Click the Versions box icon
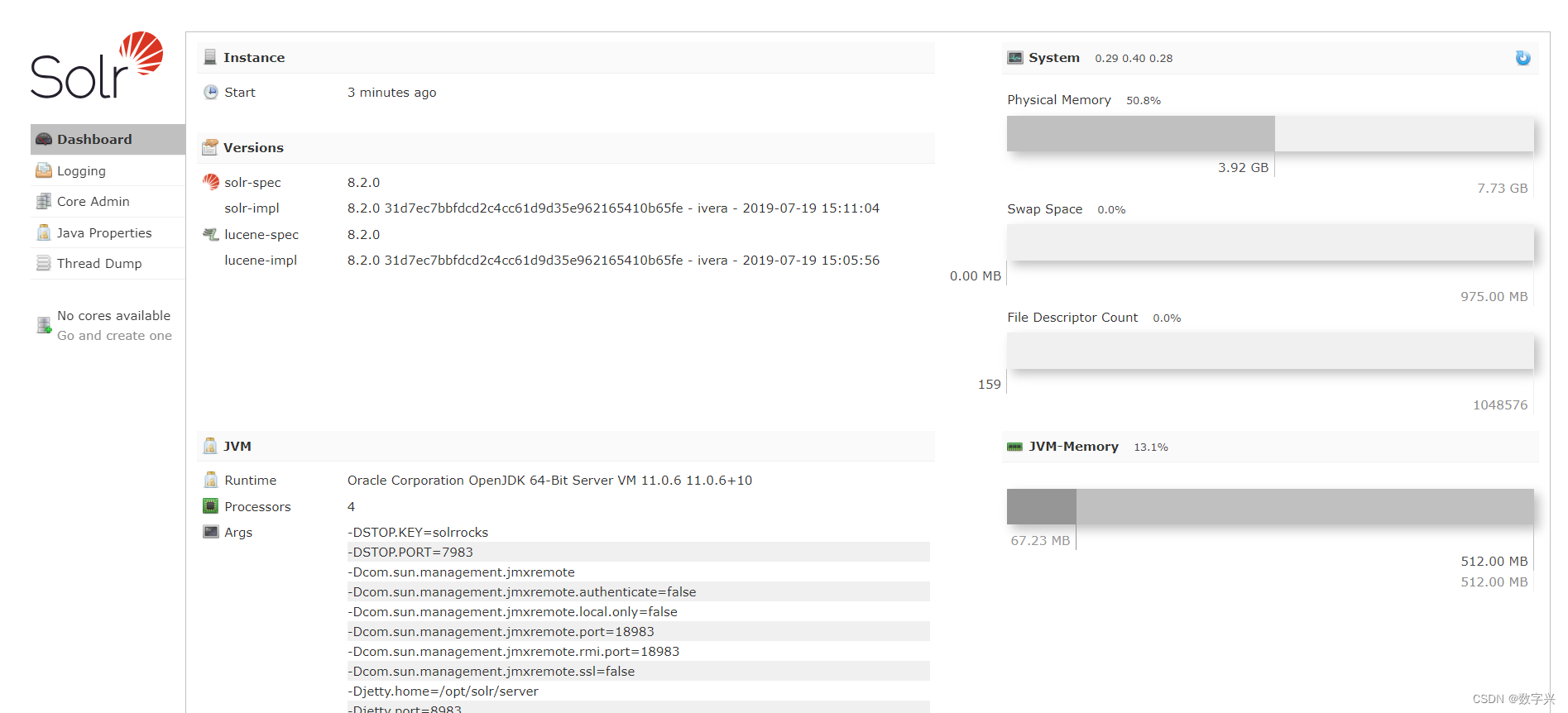The image size is (1568, 713). (x=210, y=147)
